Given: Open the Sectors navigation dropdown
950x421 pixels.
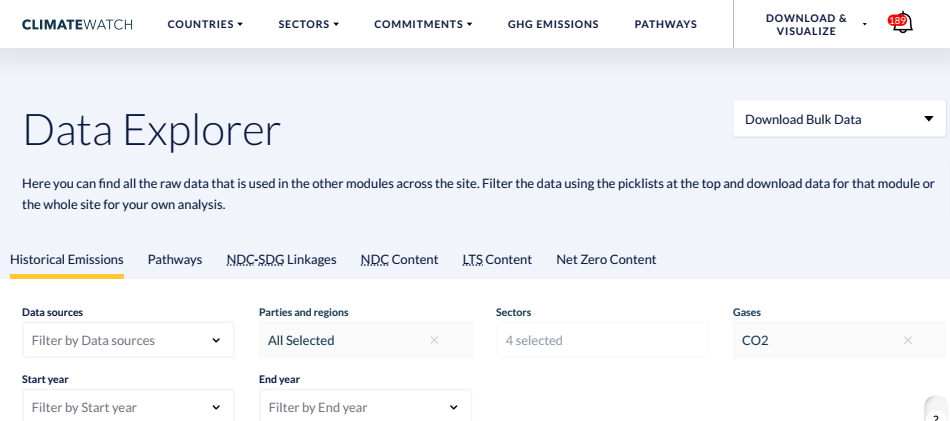Looking at the screenshot, I should 308,24.
